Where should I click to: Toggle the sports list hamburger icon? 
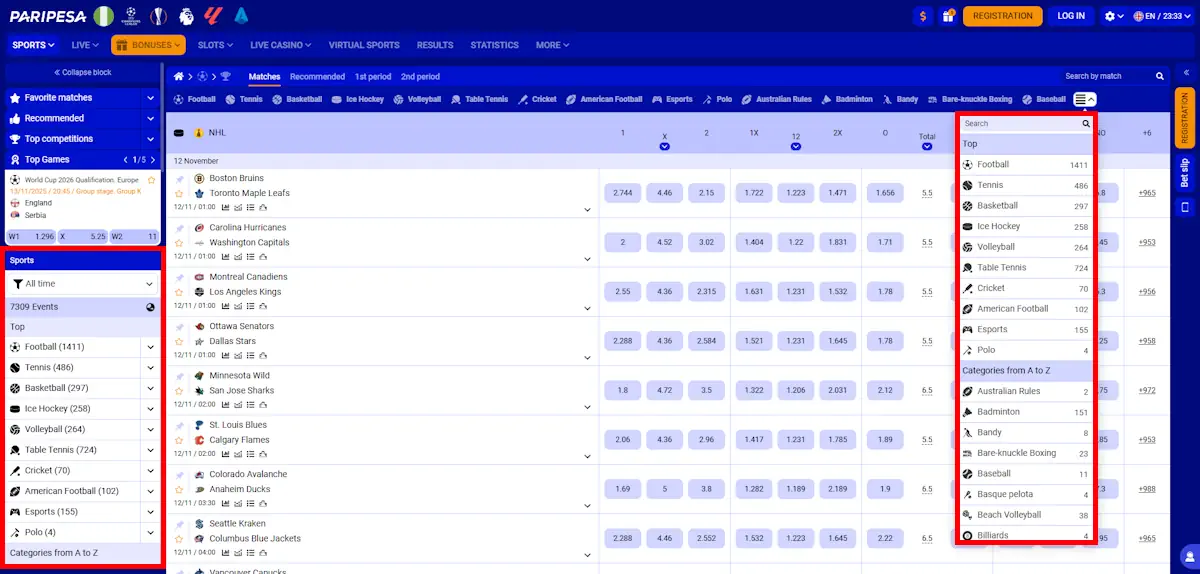(1084, 99)
